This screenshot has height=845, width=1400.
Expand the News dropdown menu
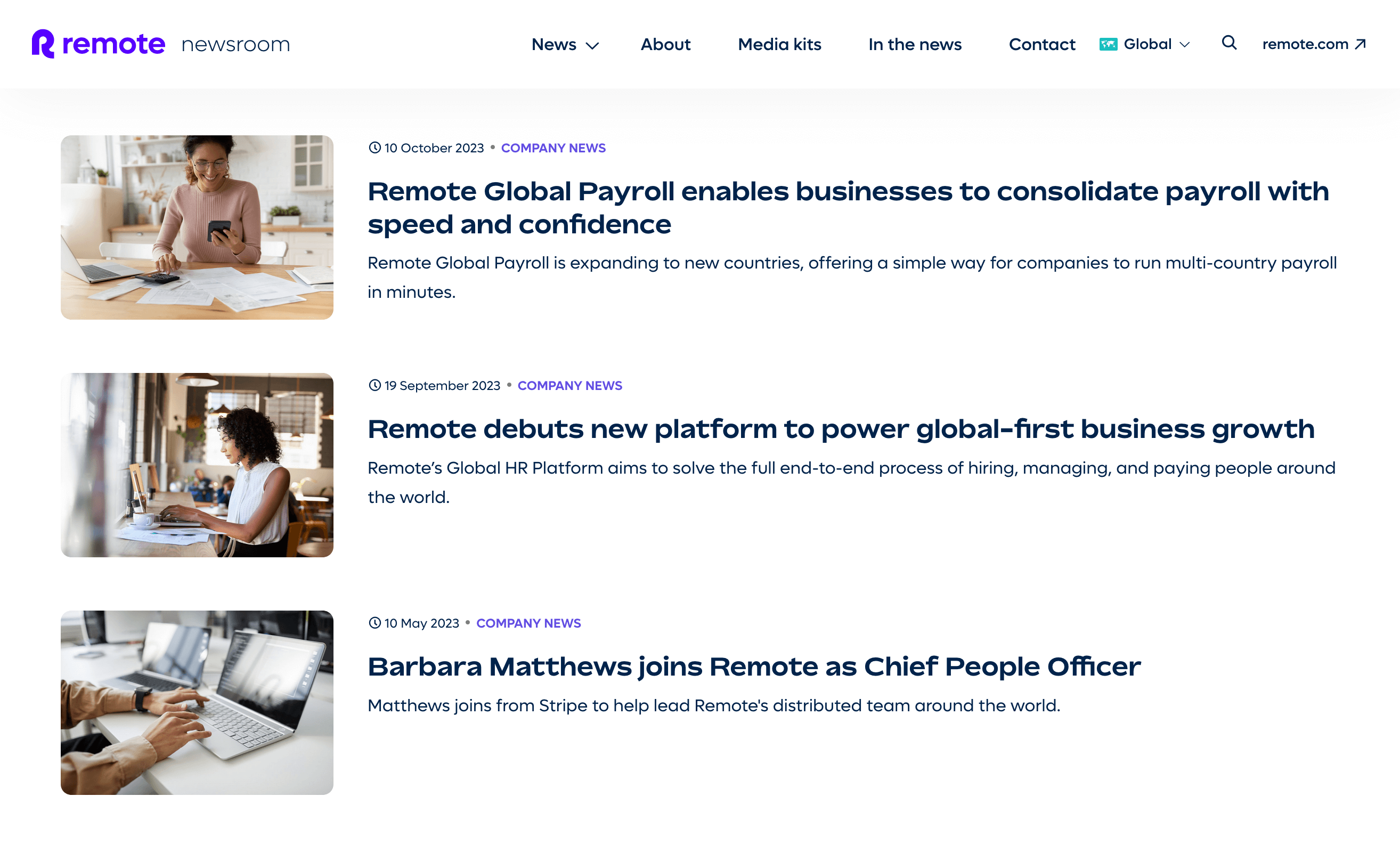pos(554,44)
